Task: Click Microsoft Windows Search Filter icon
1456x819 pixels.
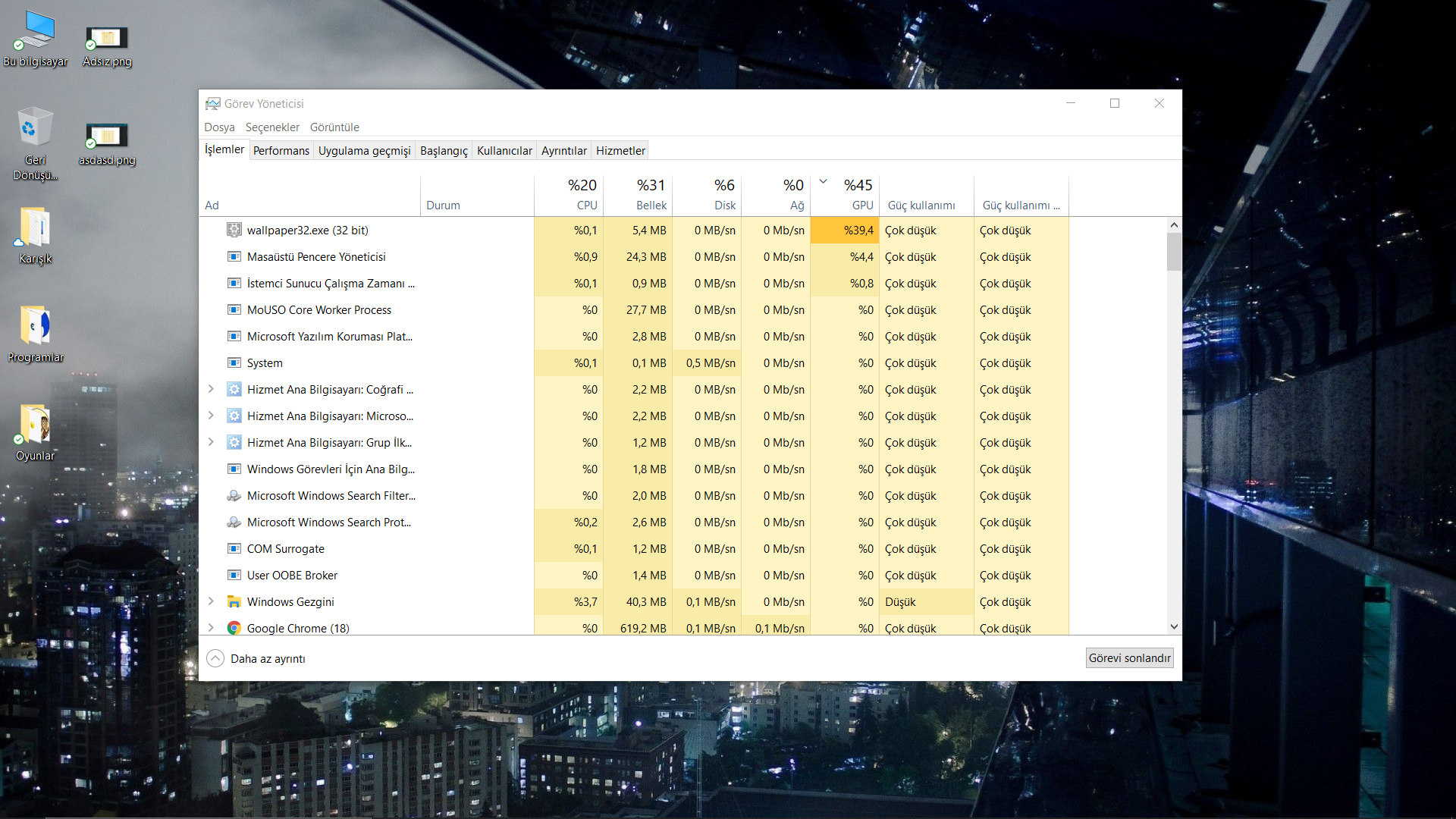Action: [234, 495]
